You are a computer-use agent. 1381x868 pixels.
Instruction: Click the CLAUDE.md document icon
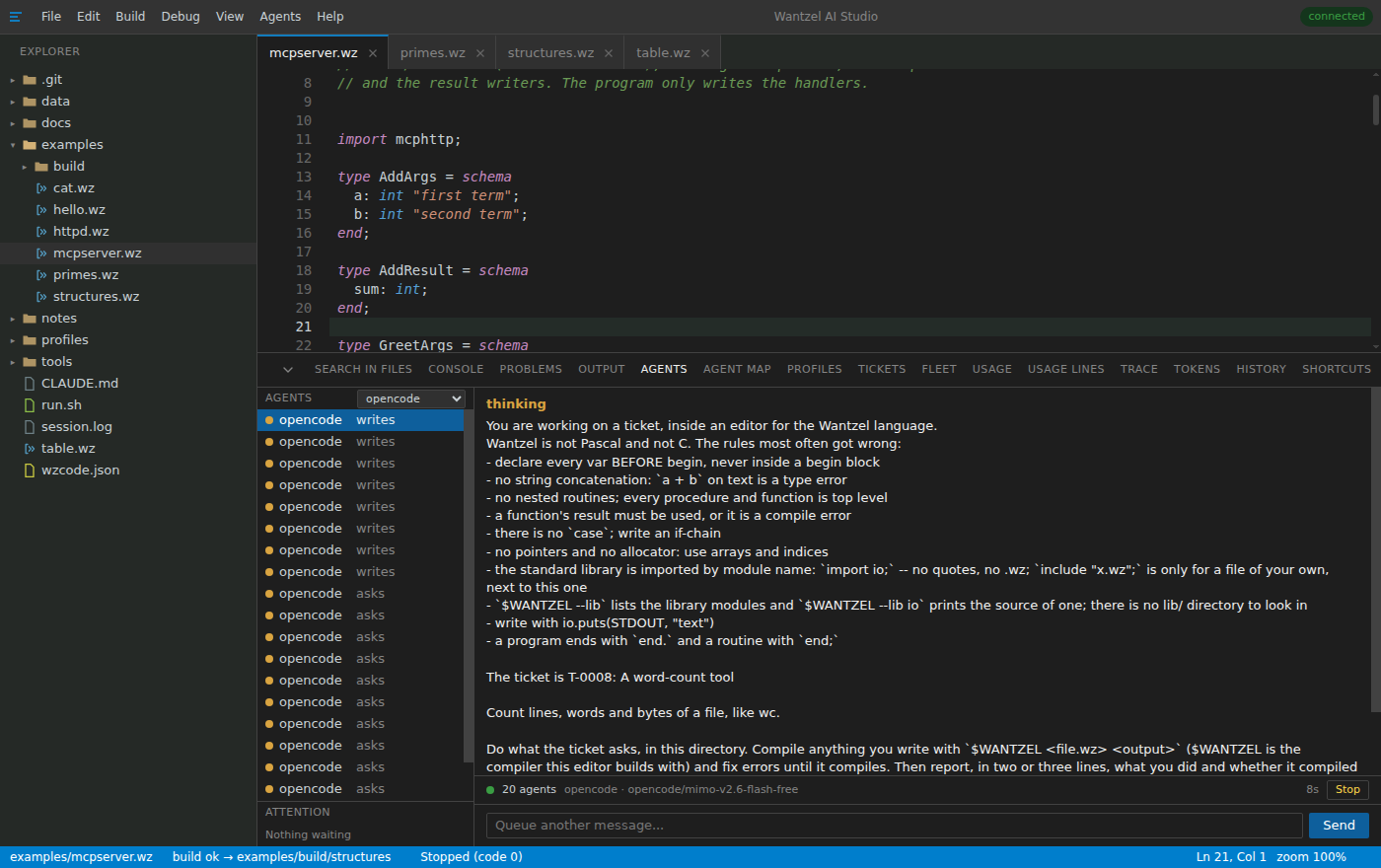30,384
